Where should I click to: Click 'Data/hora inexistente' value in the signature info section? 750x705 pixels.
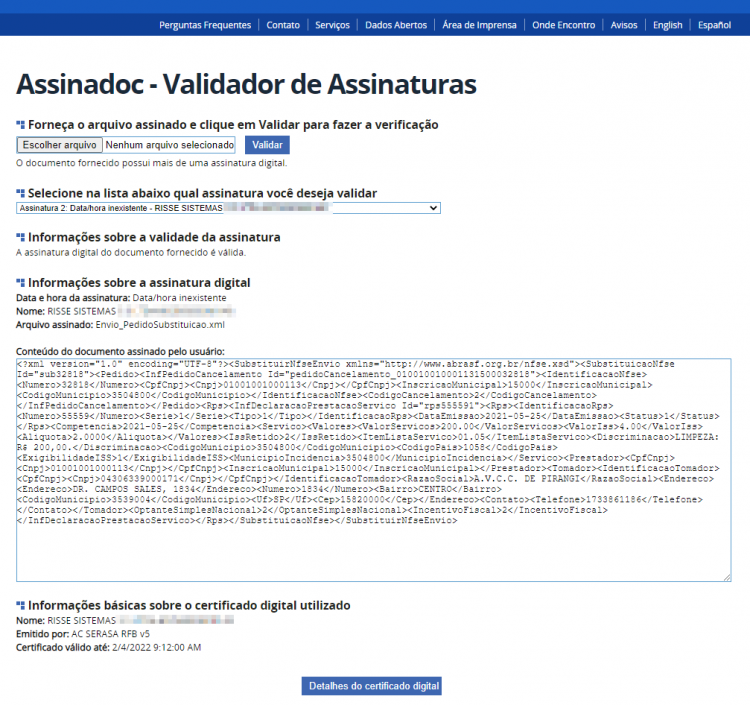pos(179,297)
